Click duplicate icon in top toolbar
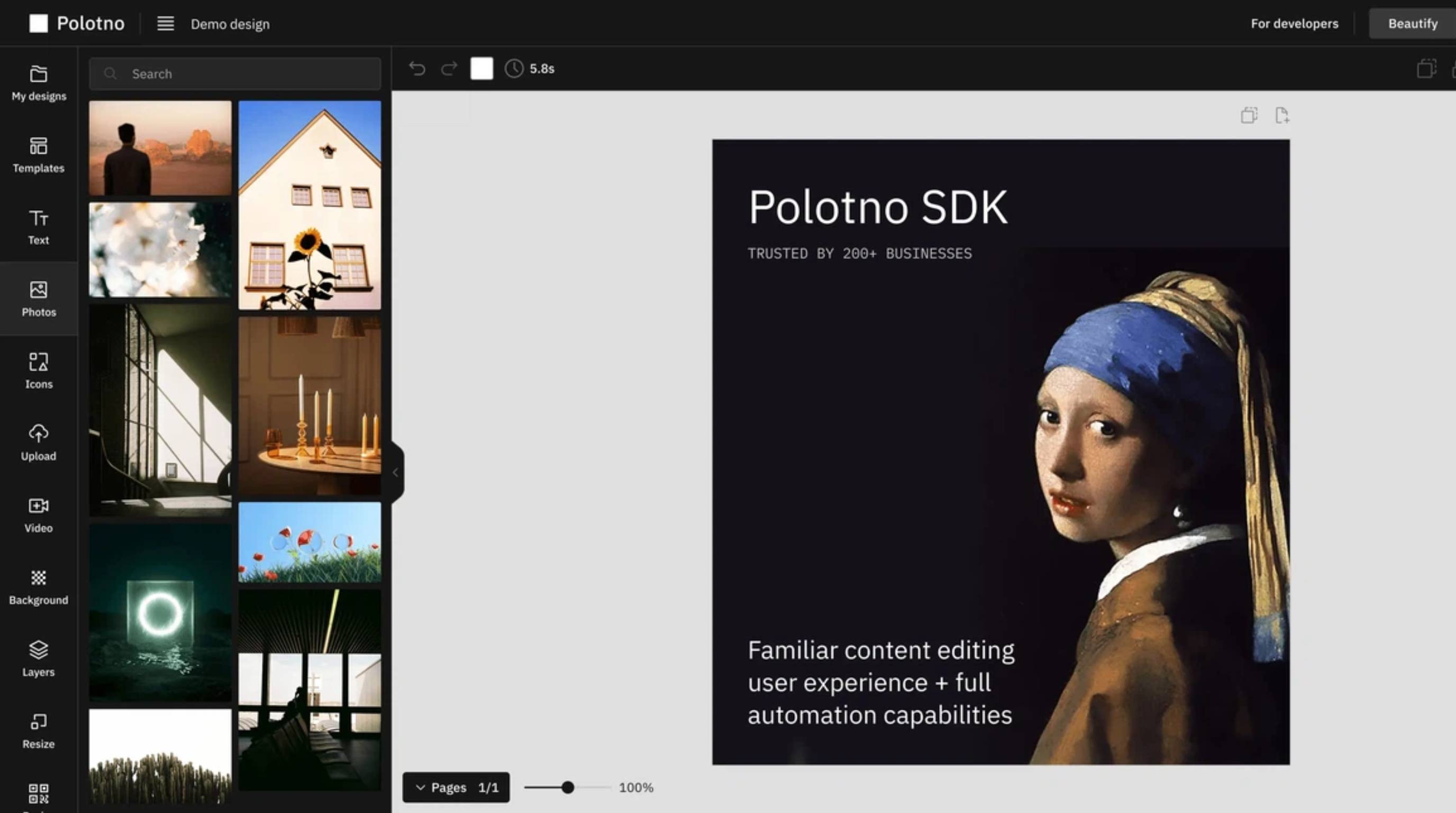The image size is (1456, 813). click(1426, 68)
